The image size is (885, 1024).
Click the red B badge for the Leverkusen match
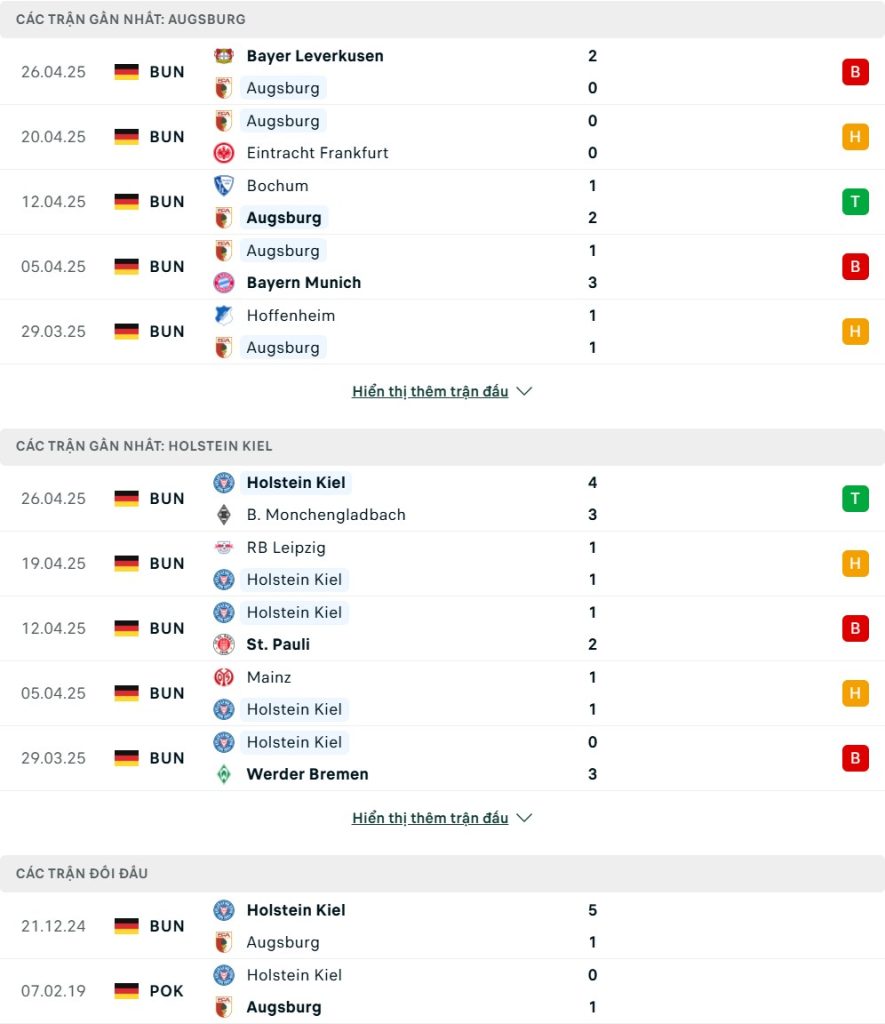click(855, 72)
